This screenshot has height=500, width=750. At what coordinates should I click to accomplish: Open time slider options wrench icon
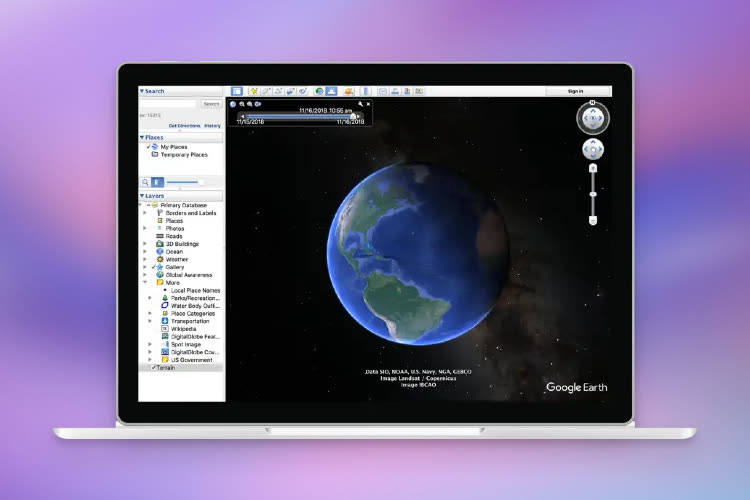click(360, 104)
